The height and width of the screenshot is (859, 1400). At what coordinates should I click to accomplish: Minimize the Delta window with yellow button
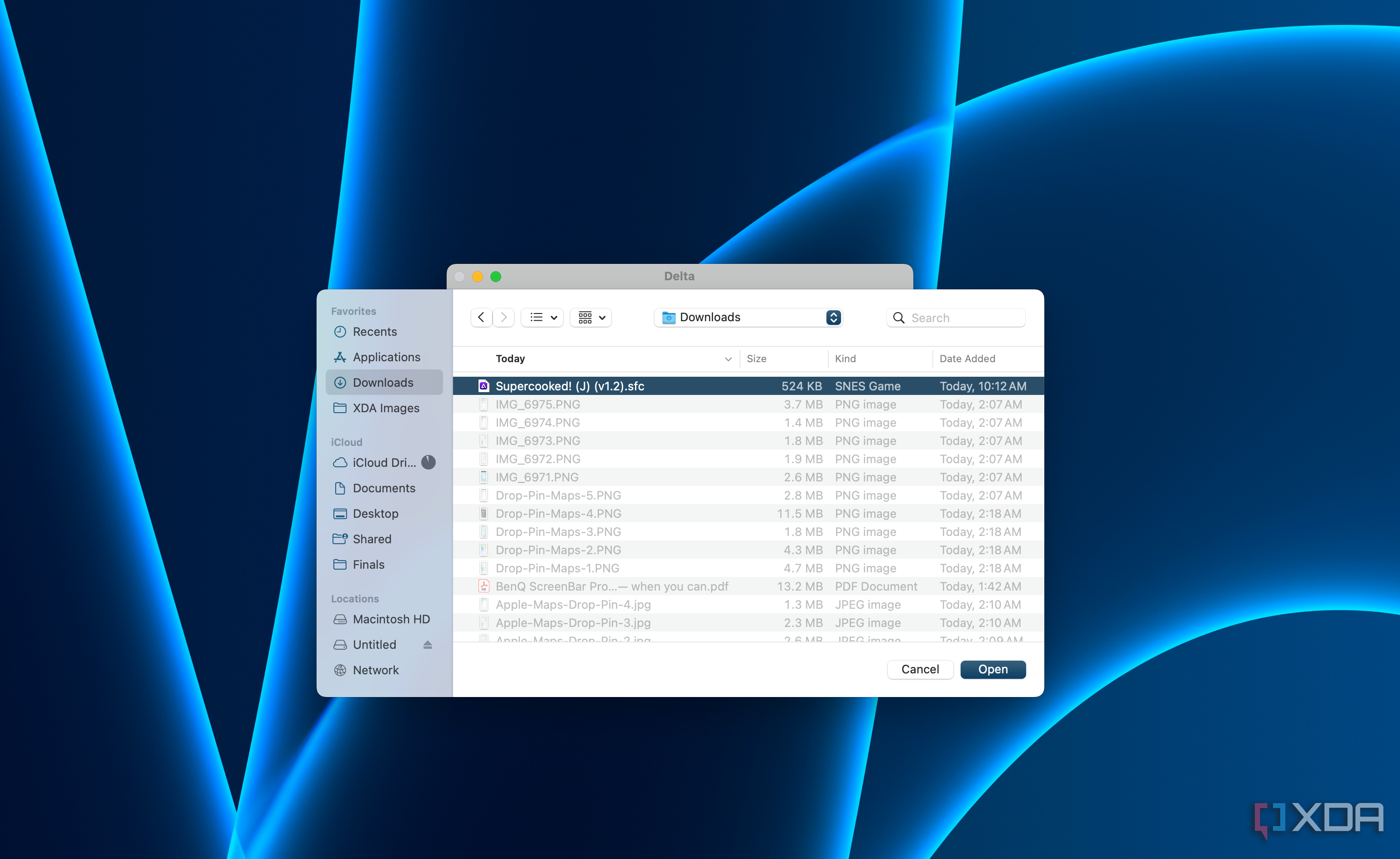tap(478, 276)
